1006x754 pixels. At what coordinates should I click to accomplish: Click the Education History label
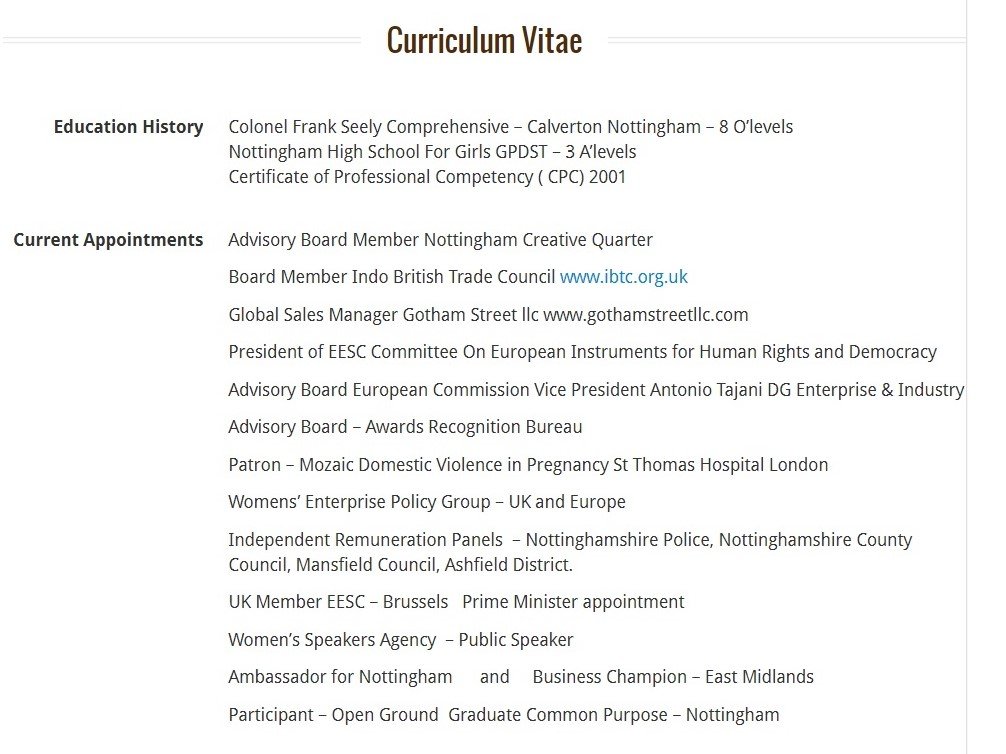click(128, 127)
